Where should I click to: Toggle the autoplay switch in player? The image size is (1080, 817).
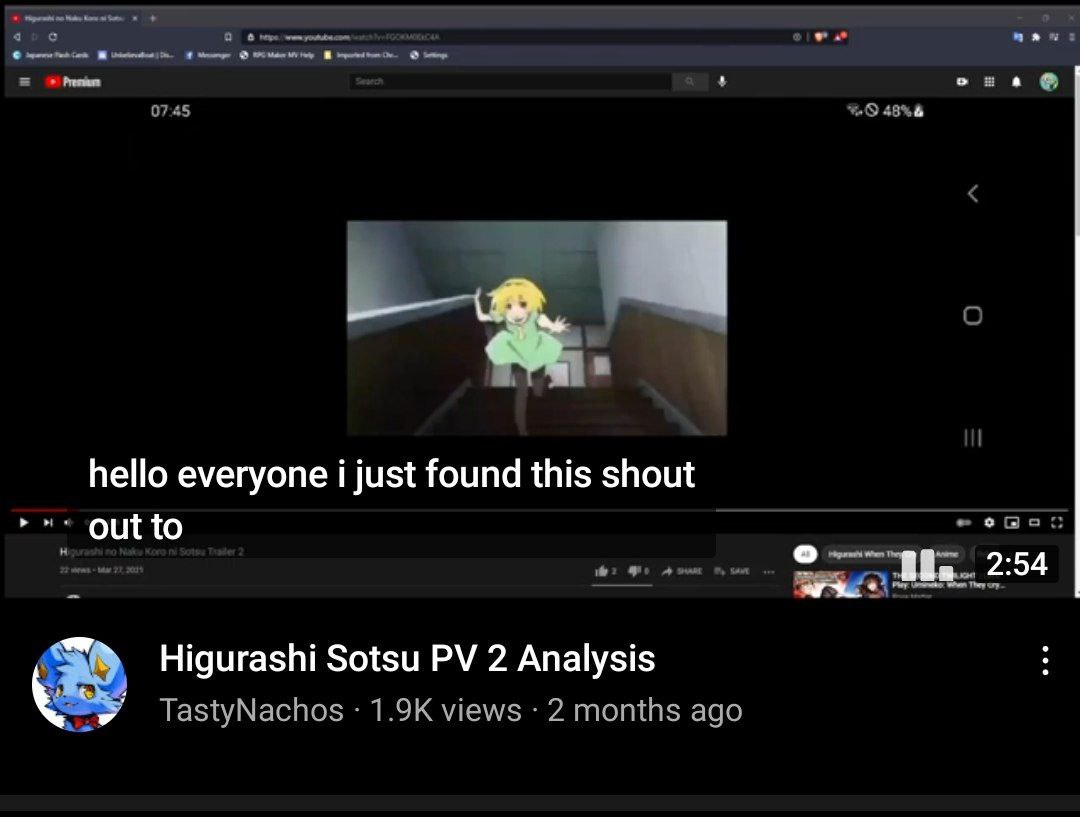[964, 523]
